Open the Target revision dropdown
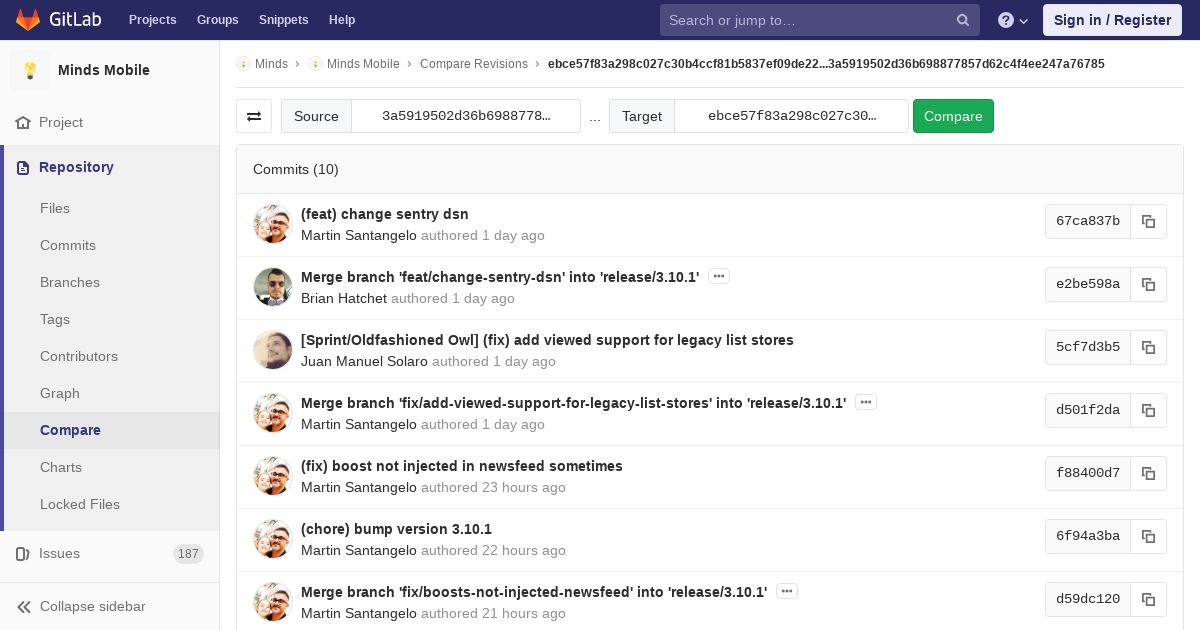Image resolution: width=1200 pixels, height=630 pixels. (x=791, y=116)
